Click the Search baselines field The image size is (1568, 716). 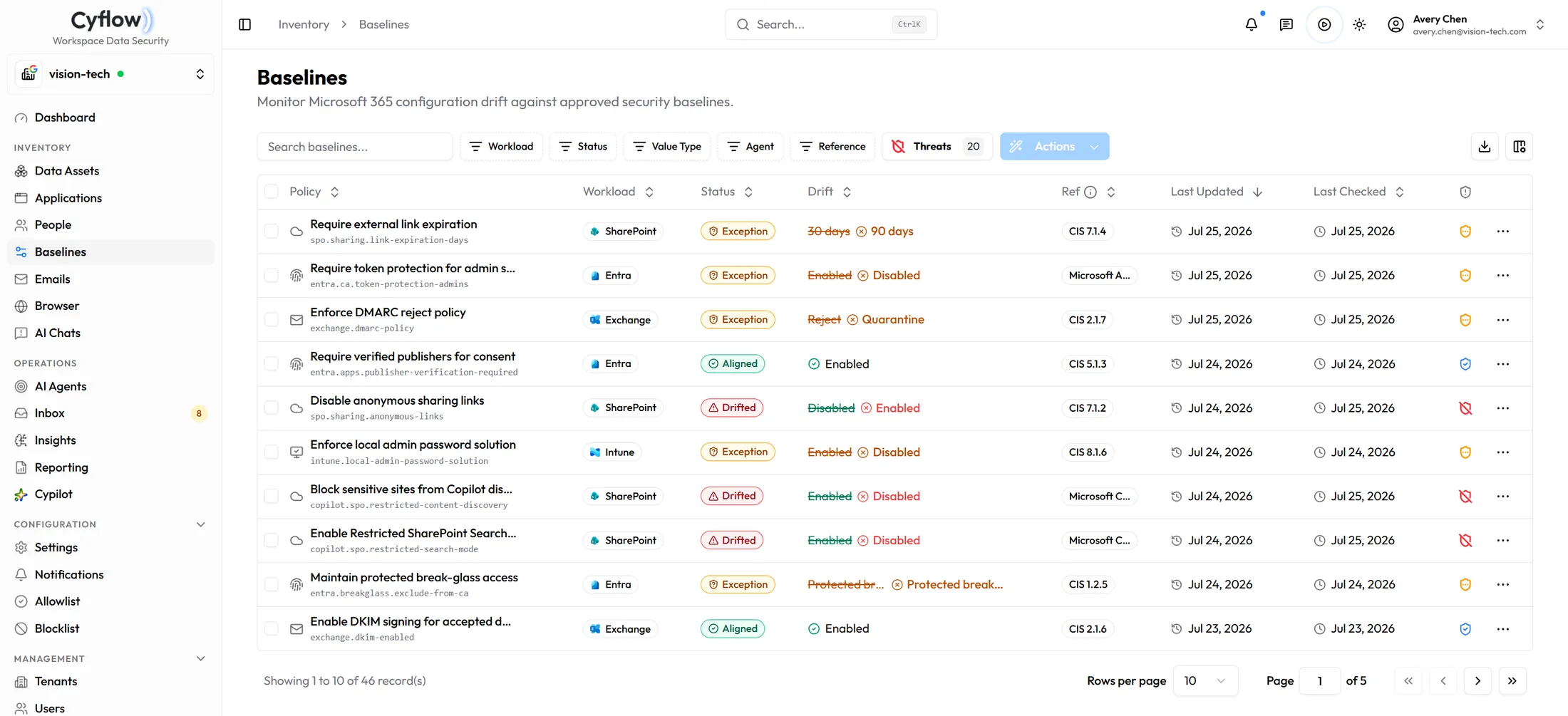pyautogui.click(x=355, y=146)
